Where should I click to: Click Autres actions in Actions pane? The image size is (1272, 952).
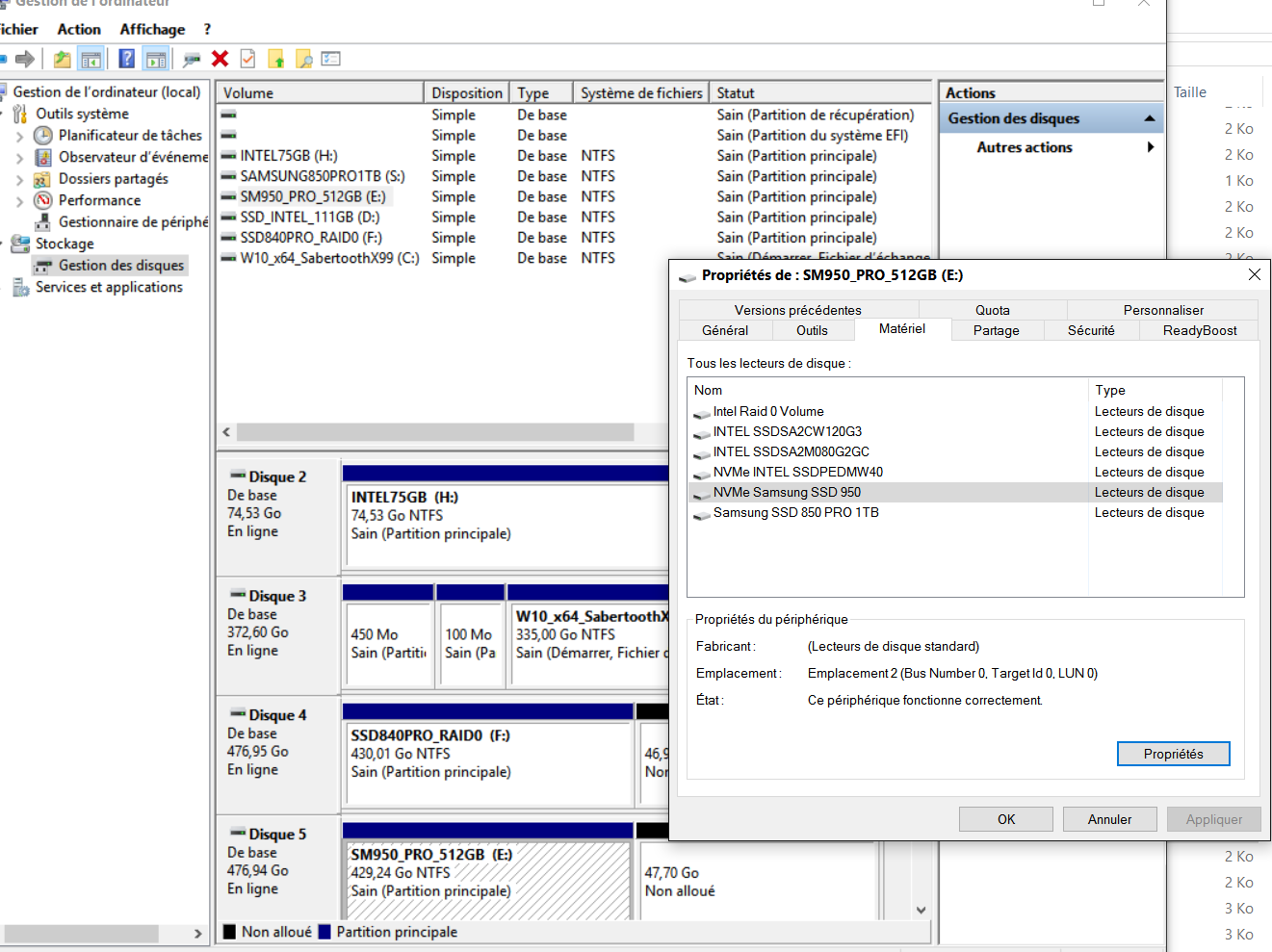1025,147
